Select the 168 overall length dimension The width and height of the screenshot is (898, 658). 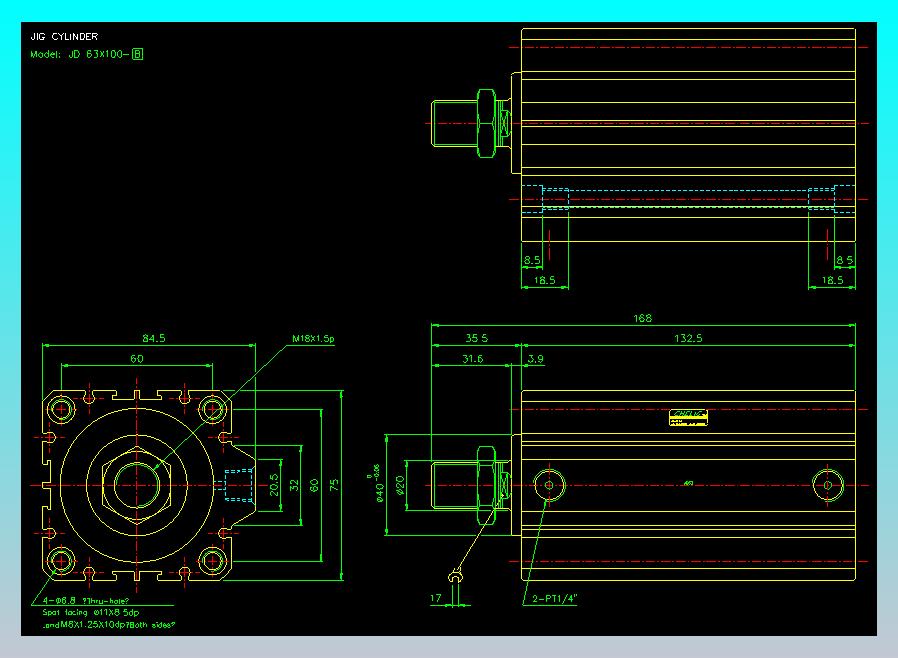[642, 318]
